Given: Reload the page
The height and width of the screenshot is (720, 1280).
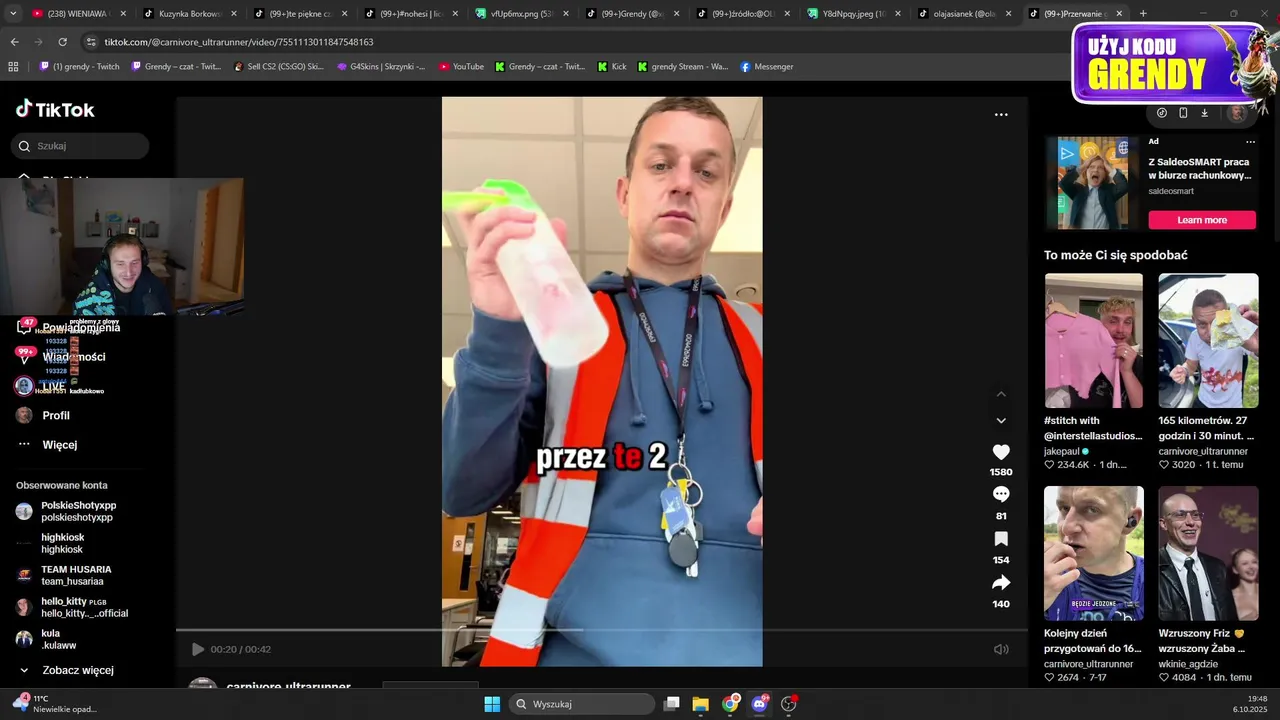Looking at the screenshot, I should [x=62, y=42].
